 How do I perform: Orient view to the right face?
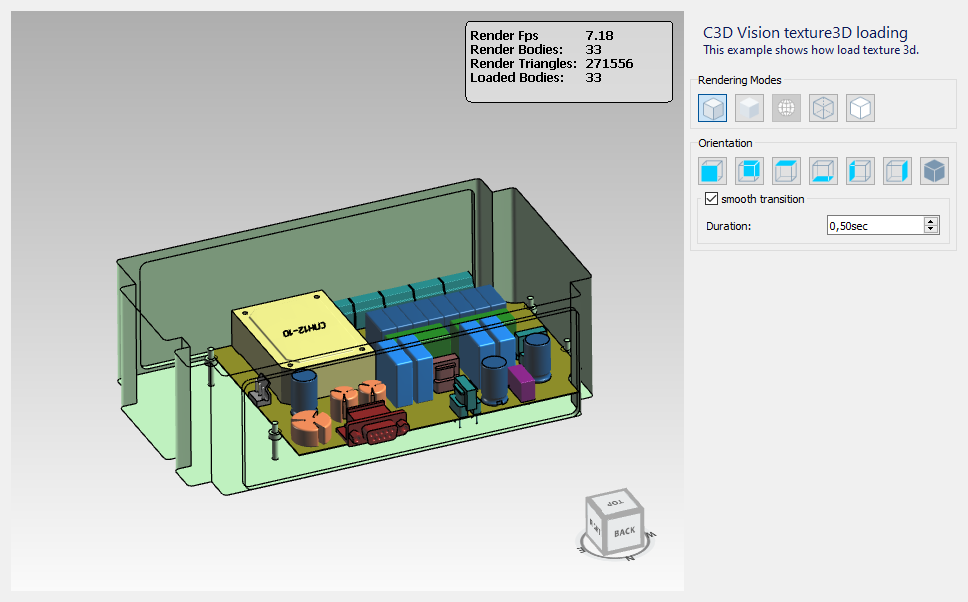898,171
